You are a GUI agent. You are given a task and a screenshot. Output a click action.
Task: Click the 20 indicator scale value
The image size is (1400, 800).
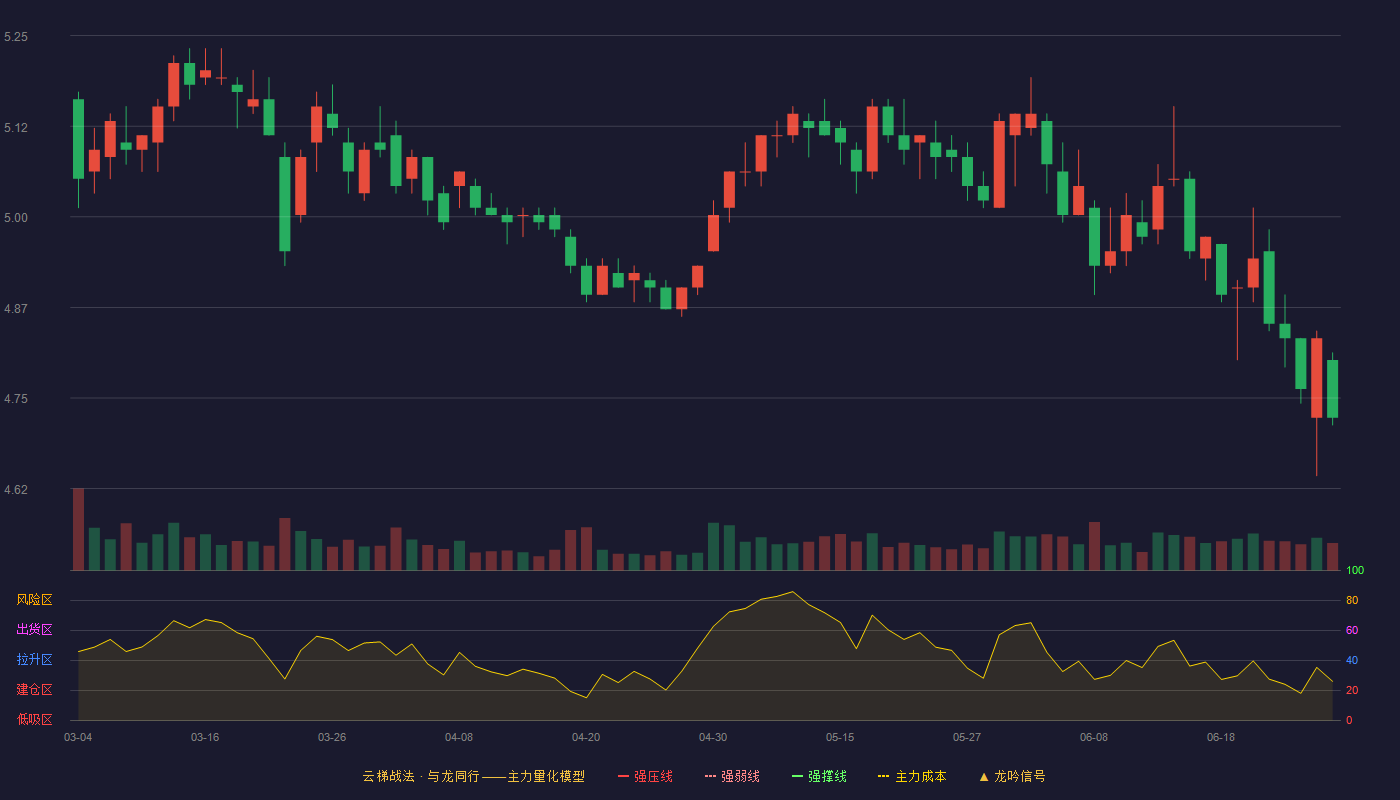(x=1352, y=690)
